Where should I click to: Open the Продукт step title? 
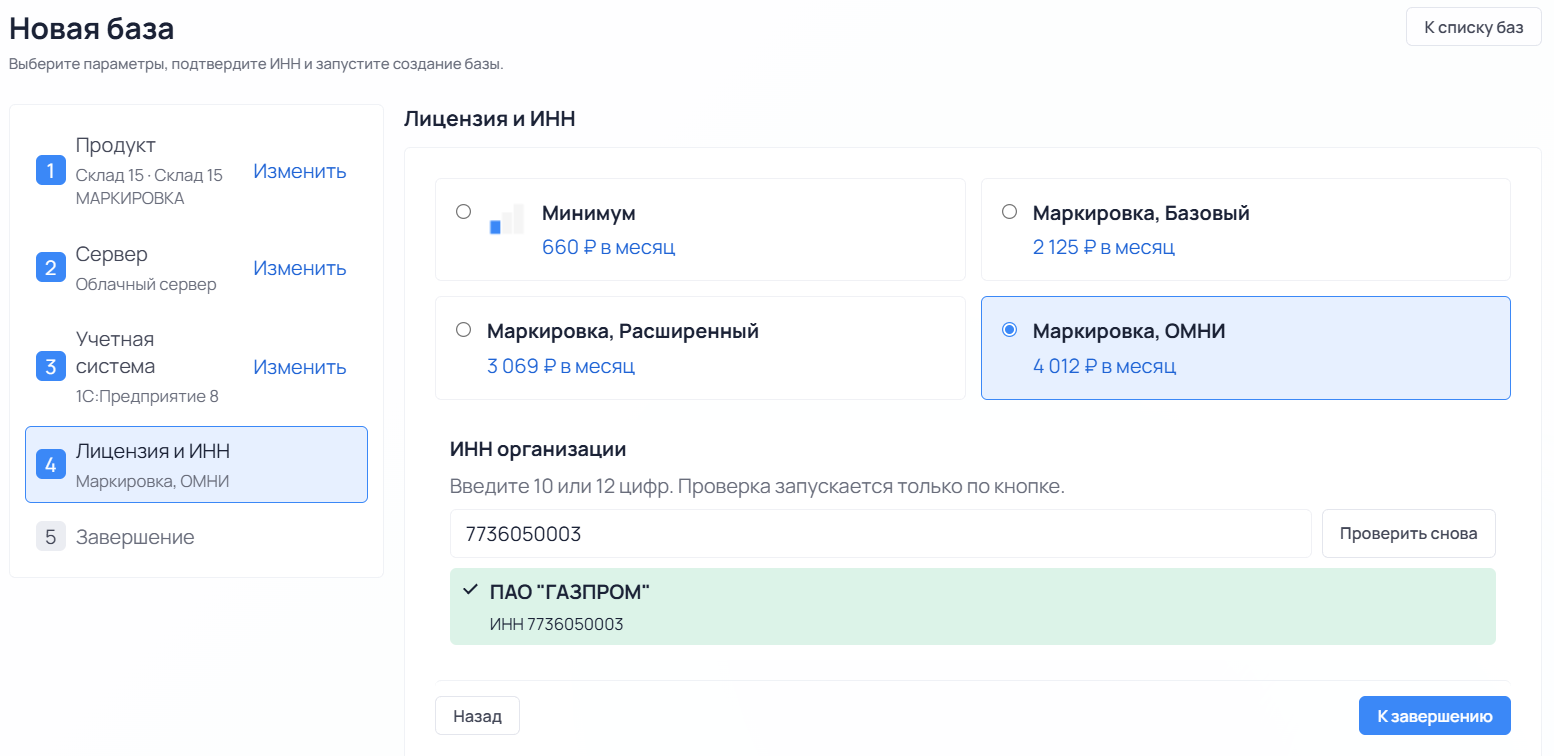pos(116,145)
